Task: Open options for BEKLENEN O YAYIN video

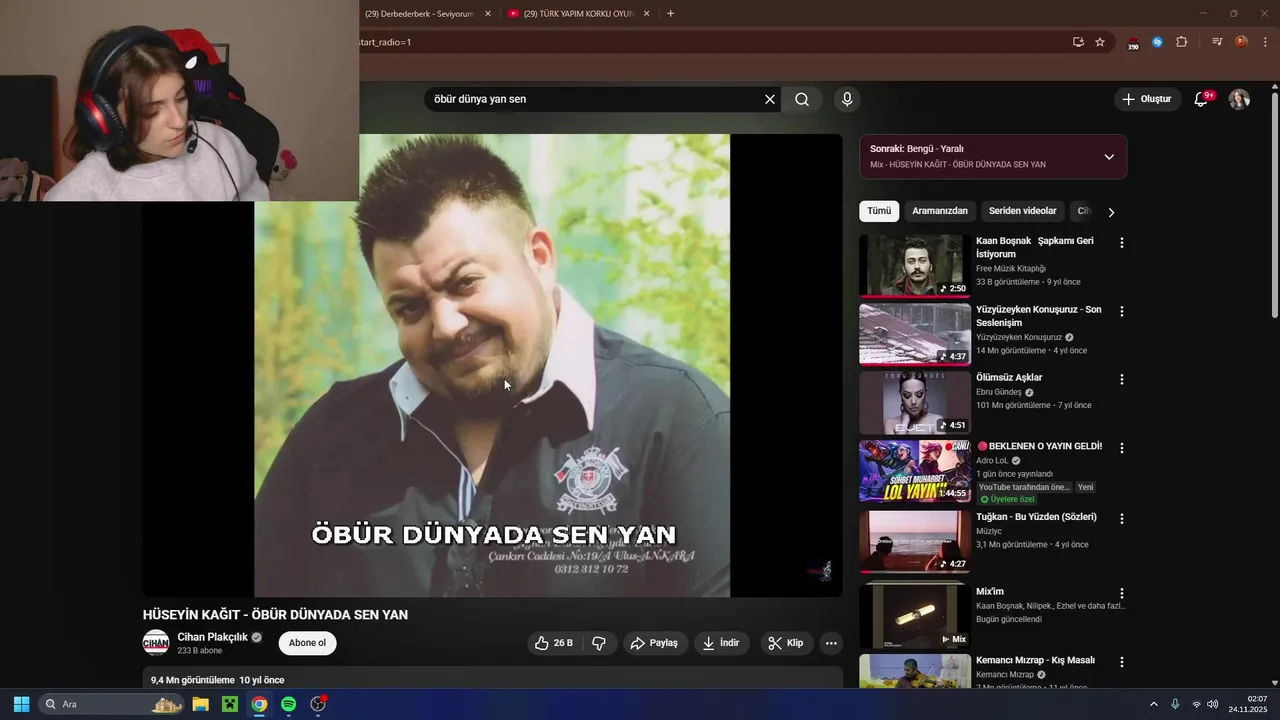Action: (x=1121, y=448)
